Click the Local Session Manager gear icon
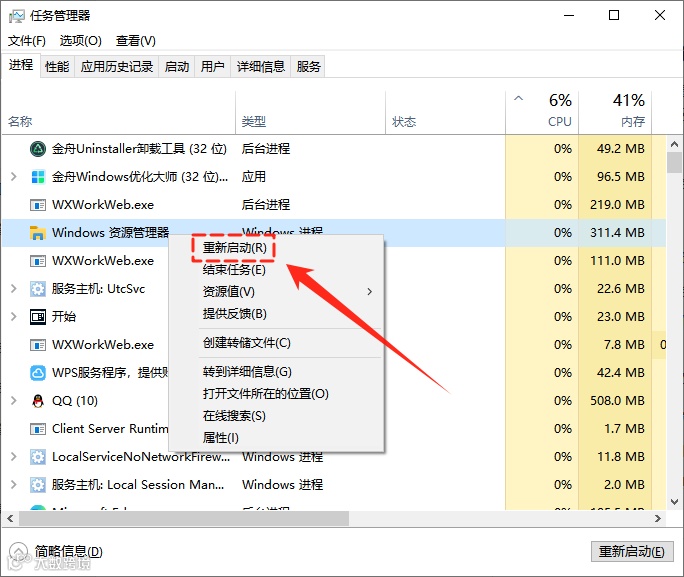The height and width of the screenshot is (577, 684). point(38,485)
